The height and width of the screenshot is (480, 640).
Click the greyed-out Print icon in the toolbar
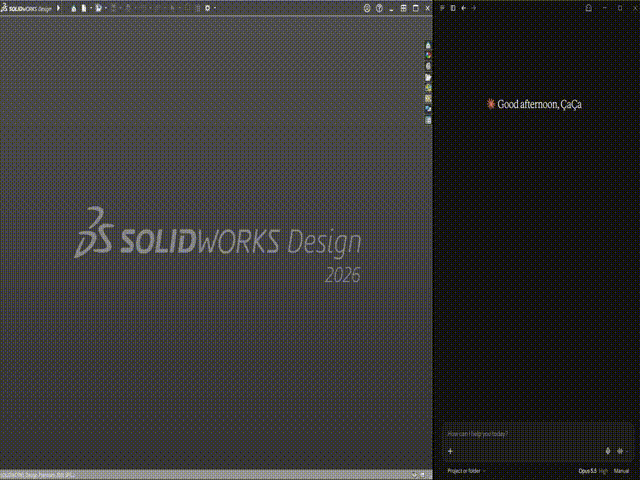click(128, 8)
